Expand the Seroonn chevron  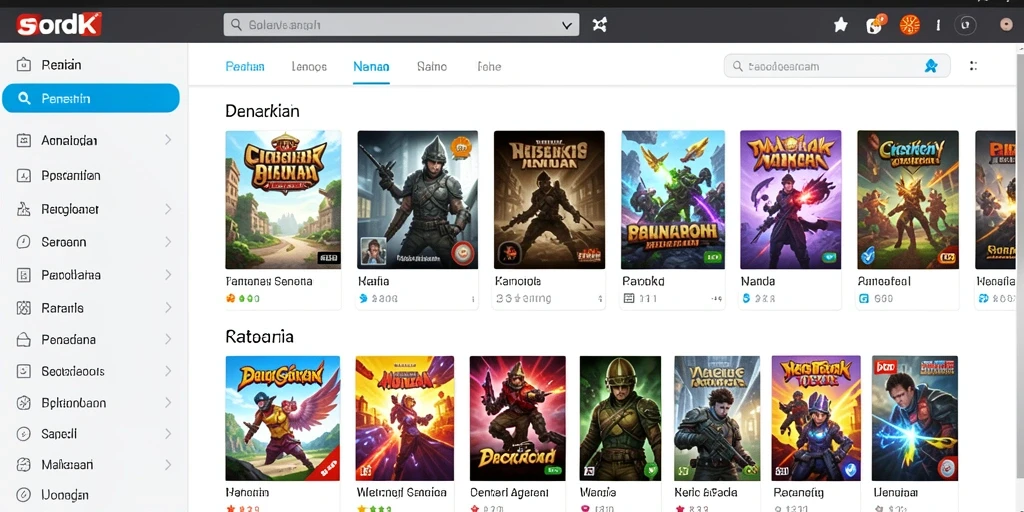[x=168, y=242]
